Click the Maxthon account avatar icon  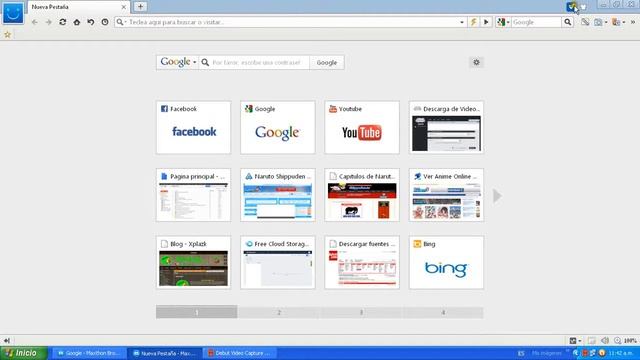pyautogui.click(x=571, y=7)
